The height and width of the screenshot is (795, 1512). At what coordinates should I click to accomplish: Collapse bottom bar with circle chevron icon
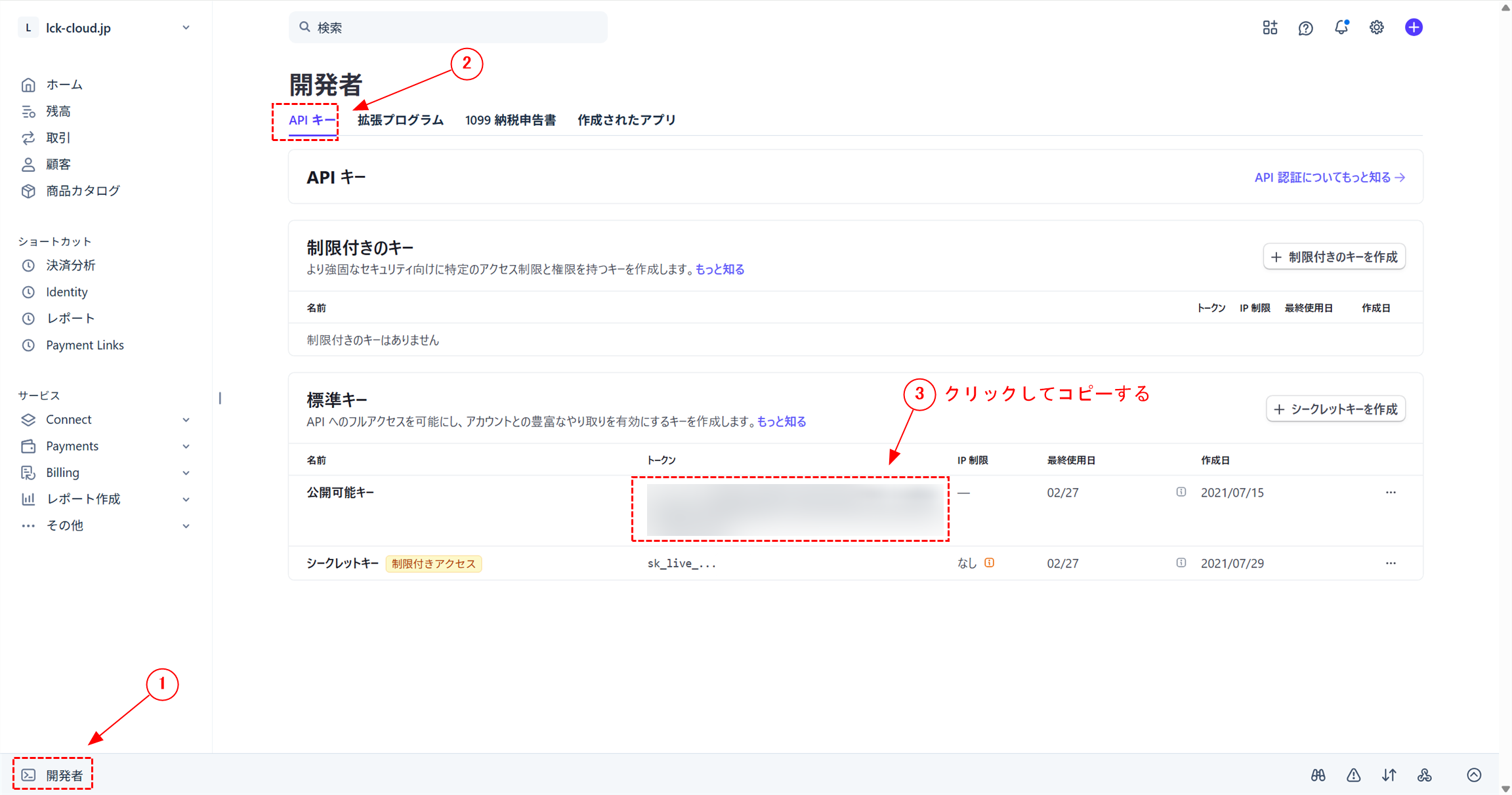[x=1474, y=775]
